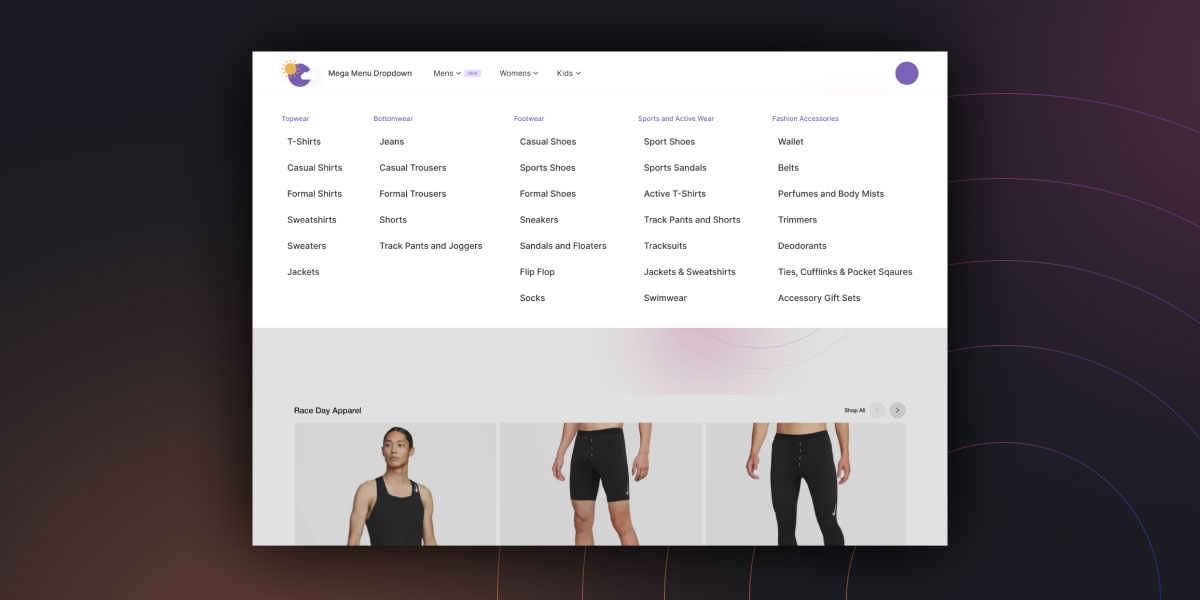Viewport: 1200px width, 600px height.
Task: Choose Sandals and Floaters
Action: [x=563, y=246]
